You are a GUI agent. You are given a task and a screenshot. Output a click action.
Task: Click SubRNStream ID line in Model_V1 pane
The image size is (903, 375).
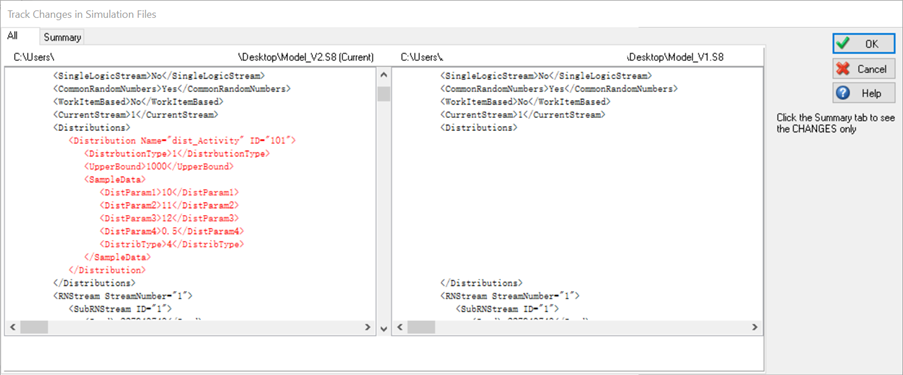pyautogui.click(x=507, y=309)
